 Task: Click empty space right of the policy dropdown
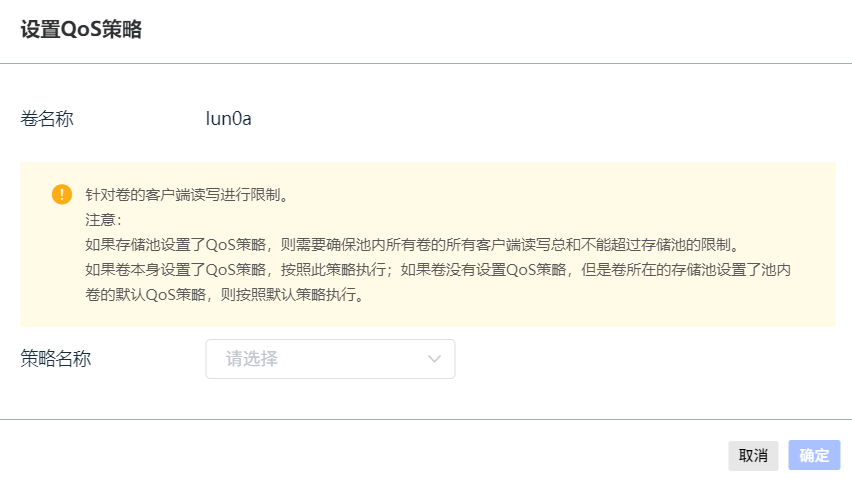[640, 359]
